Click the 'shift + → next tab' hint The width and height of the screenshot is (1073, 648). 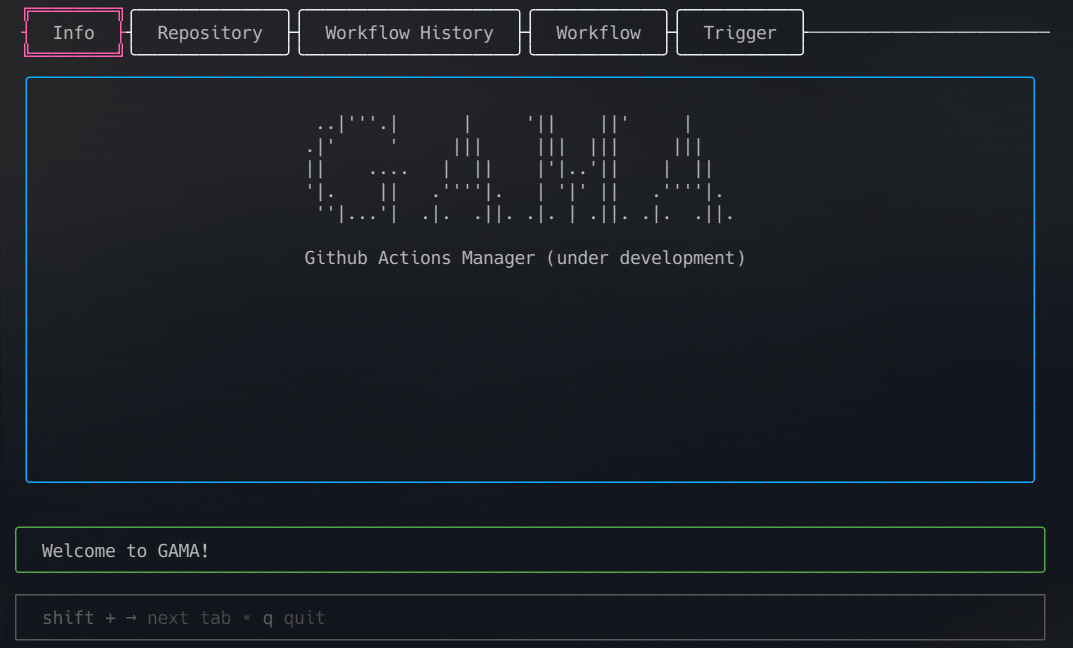point(137,617)
